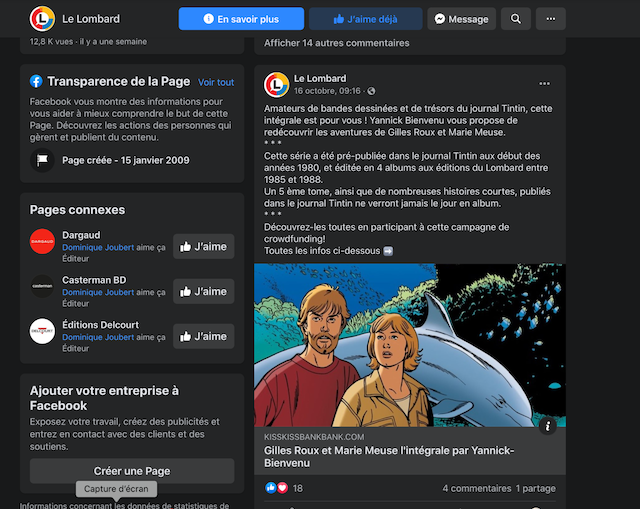Screen dimensions: 640x509
Task: Toggle the J'aime déjà page like button
Action: pos(365,19)
